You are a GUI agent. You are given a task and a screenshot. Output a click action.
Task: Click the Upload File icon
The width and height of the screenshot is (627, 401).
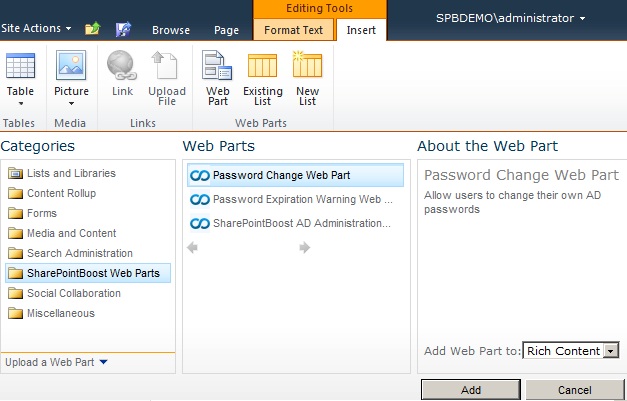click(165, 65)
